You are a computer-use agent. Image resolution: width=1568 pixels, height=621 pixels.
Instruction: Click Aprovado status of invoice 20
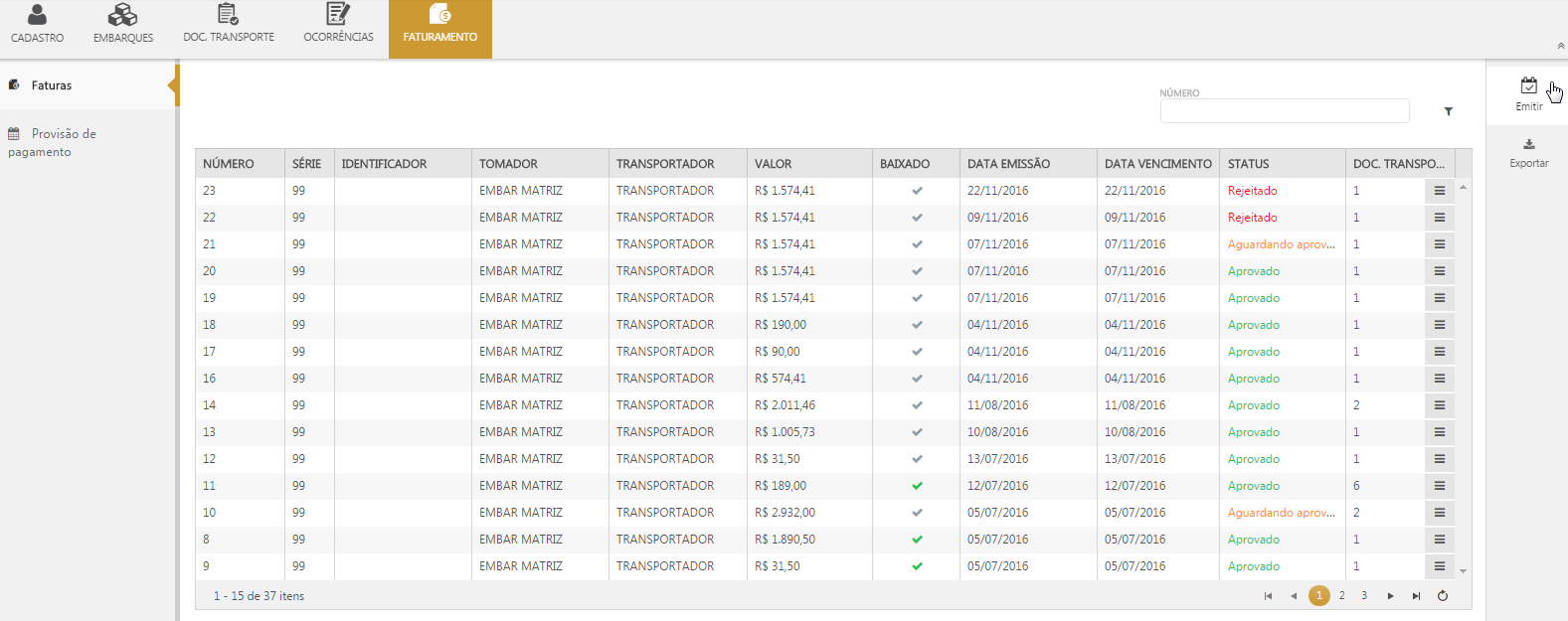1254,271
